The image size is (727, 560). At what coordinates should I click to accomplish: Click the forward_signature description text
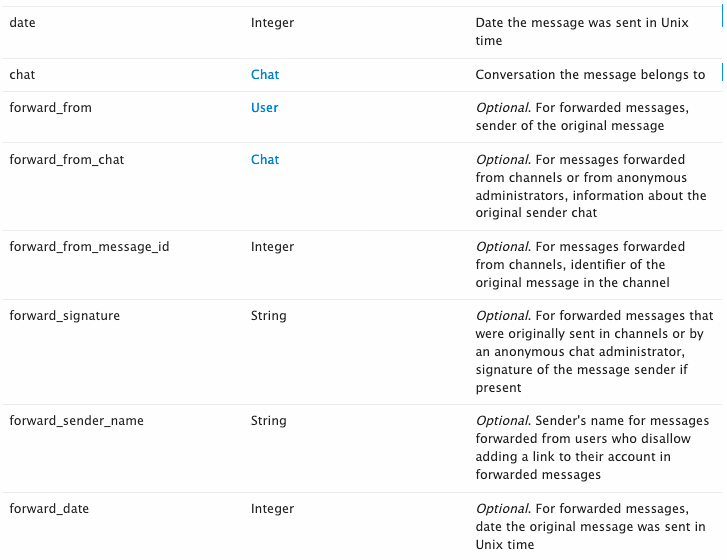(593, 351)
